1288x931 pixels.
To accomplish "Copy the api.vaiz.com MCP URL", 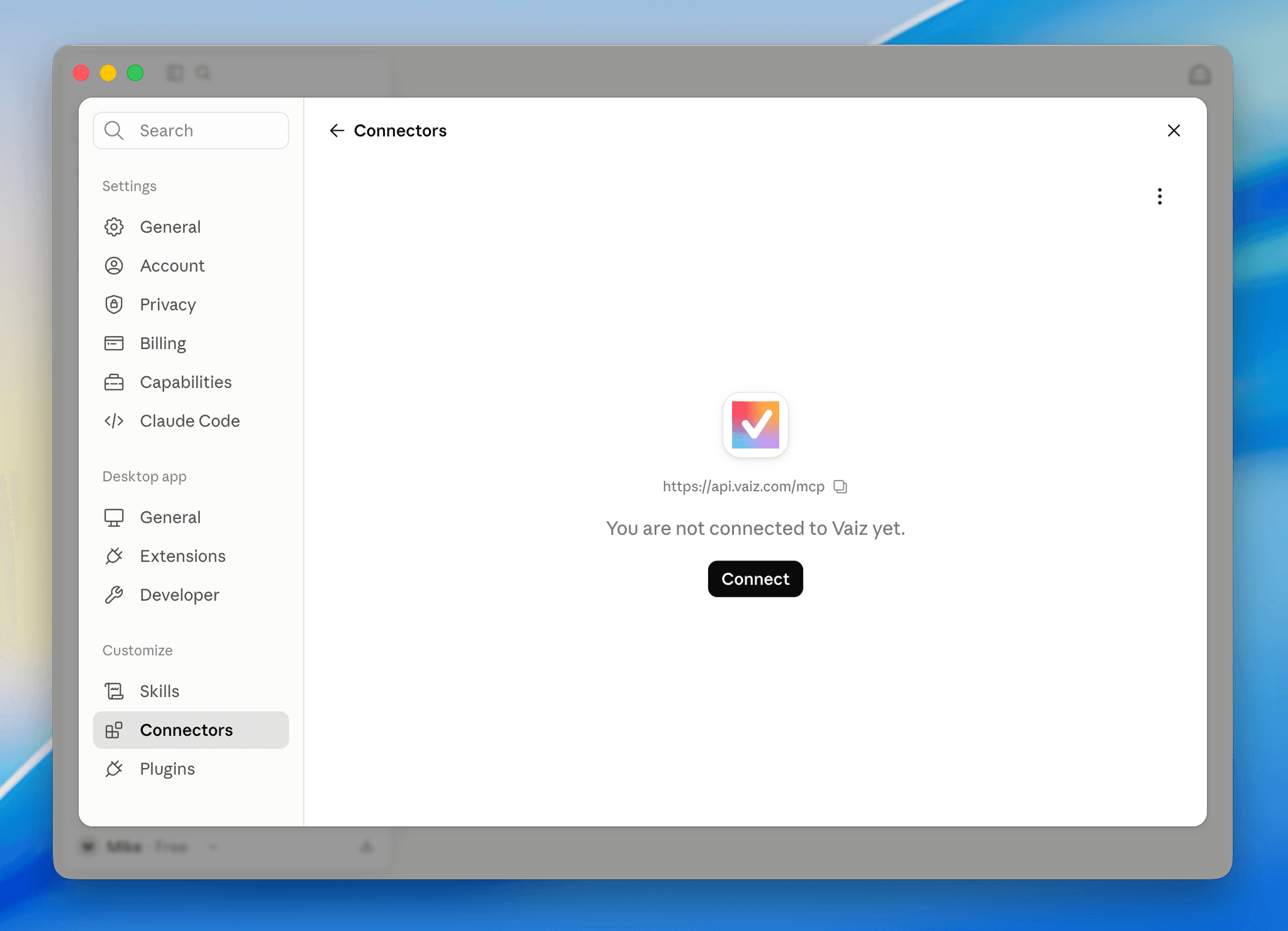I will point(840,486).
